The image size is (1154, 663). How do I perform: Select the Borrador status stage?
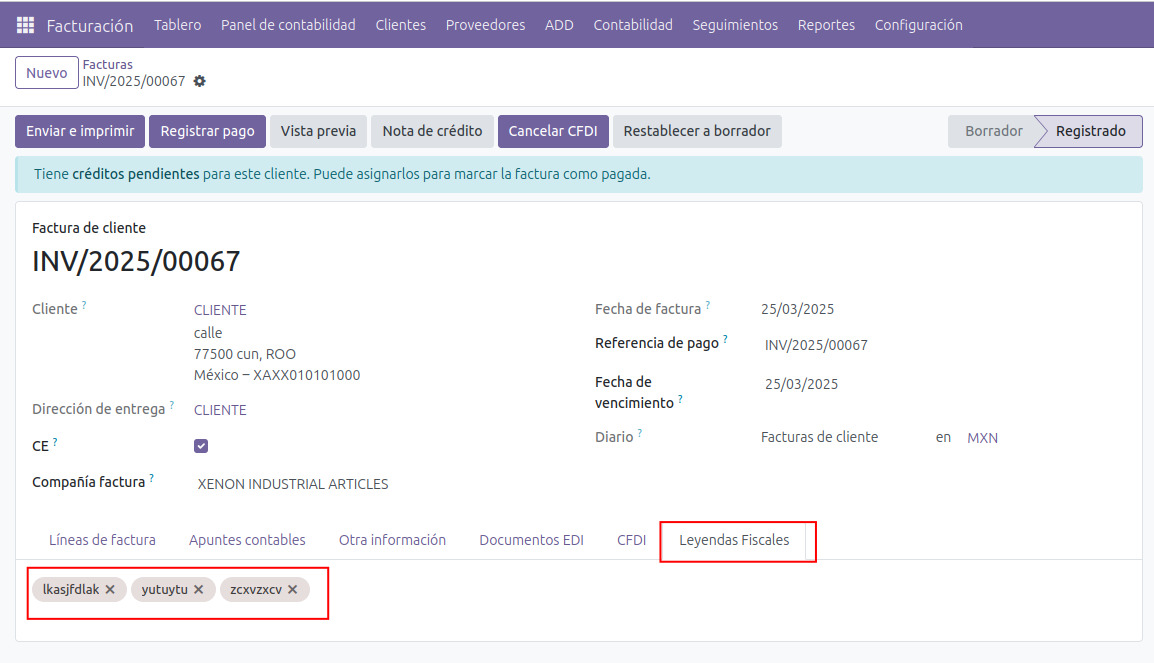pyautogui.click(x=993, y=131)
